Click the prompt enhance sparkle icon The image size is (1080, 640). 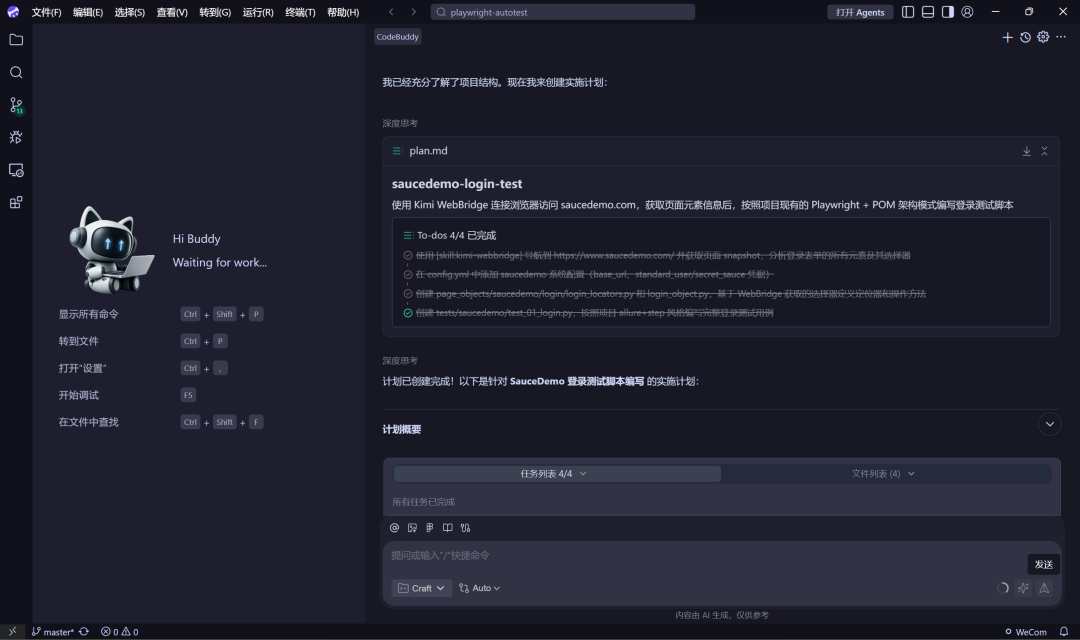(x=1024, y=588)
